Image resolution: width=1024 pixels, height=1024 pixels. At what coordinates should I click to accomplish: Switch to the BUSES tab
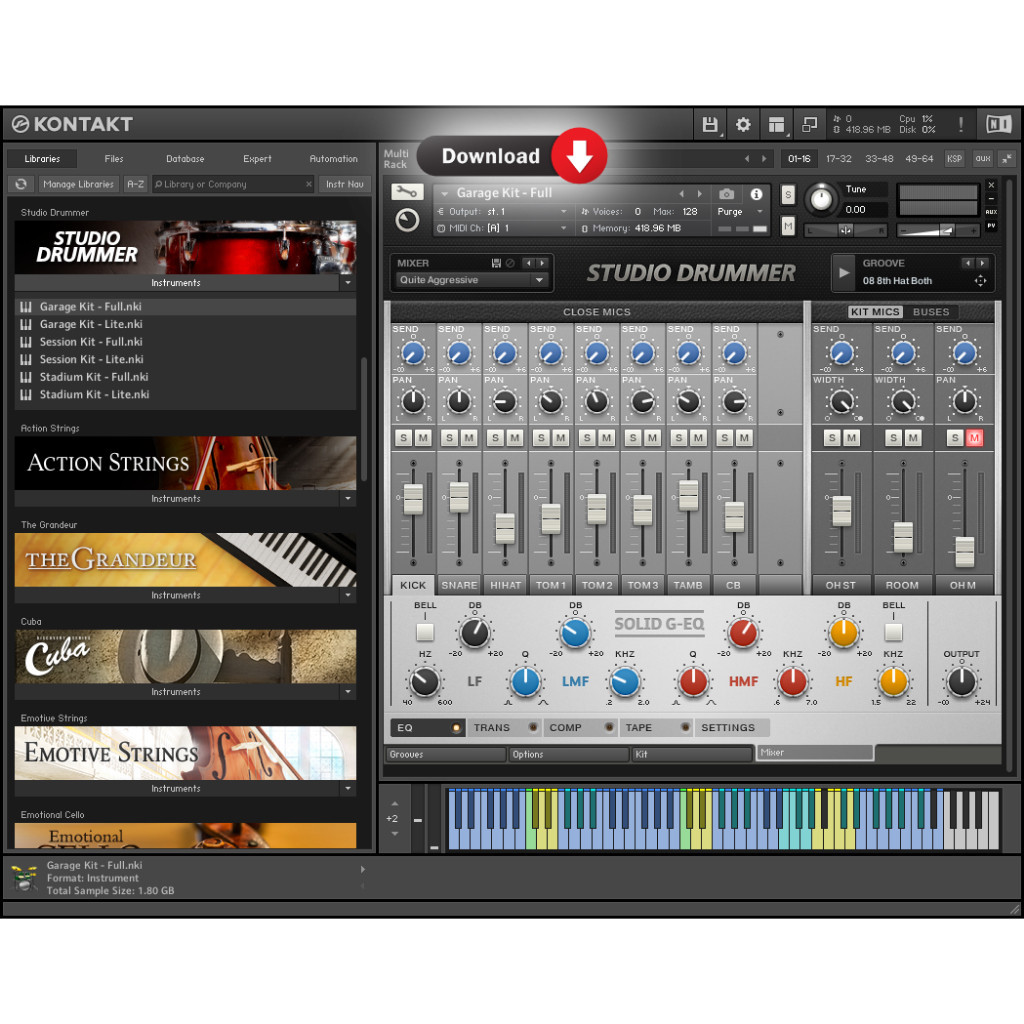(931, 312)
